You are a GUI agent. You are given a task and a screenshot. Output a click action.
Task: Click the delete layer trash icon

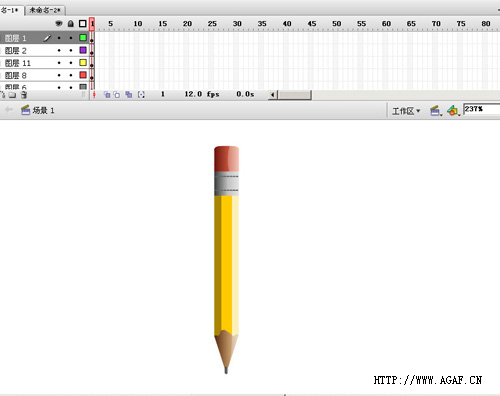24,95
